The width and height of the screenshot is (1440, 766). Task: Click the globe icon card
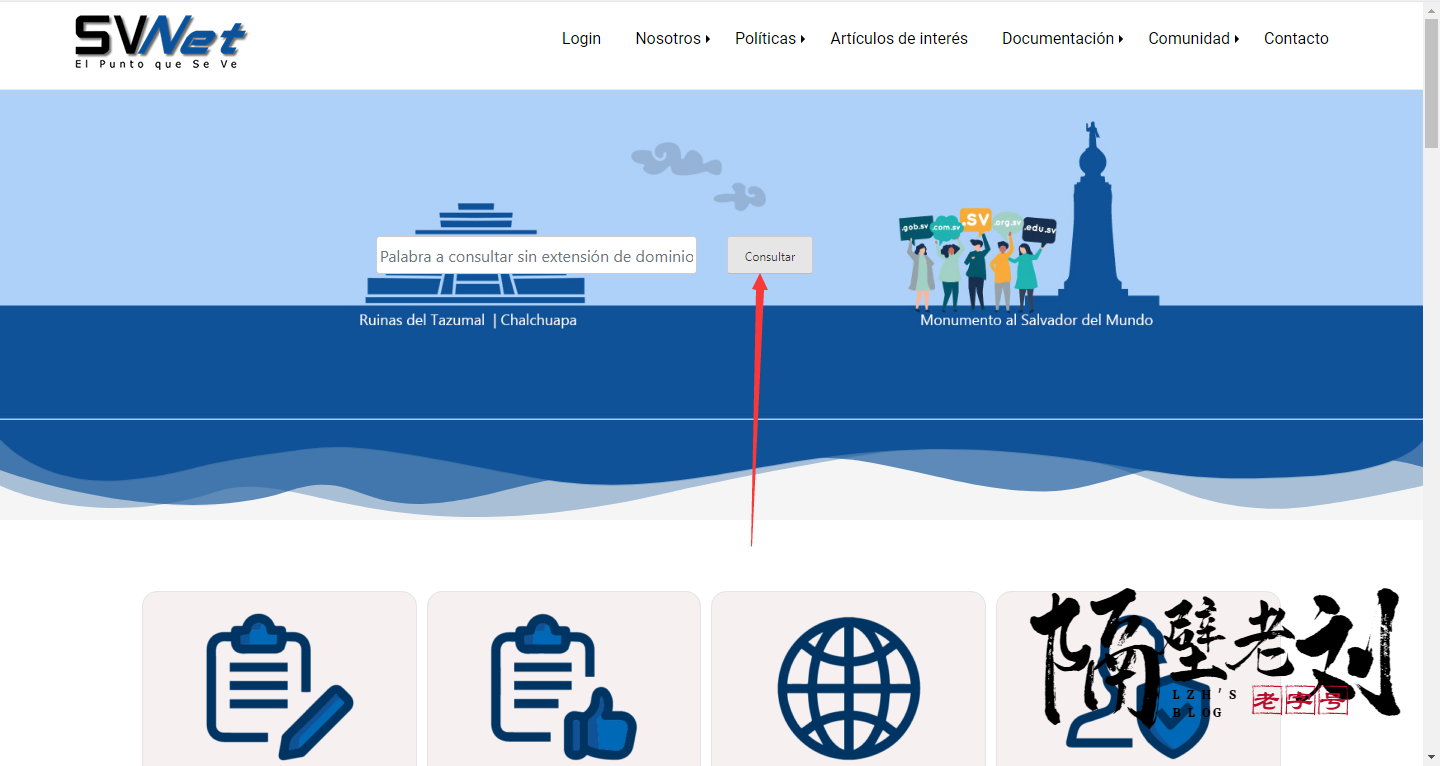(x=848, y=679)
